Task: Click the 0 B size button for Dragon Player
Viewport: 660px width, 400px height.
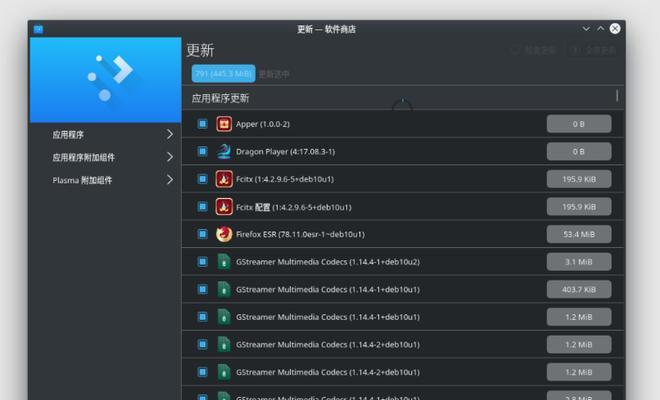Action: point(579,152)
